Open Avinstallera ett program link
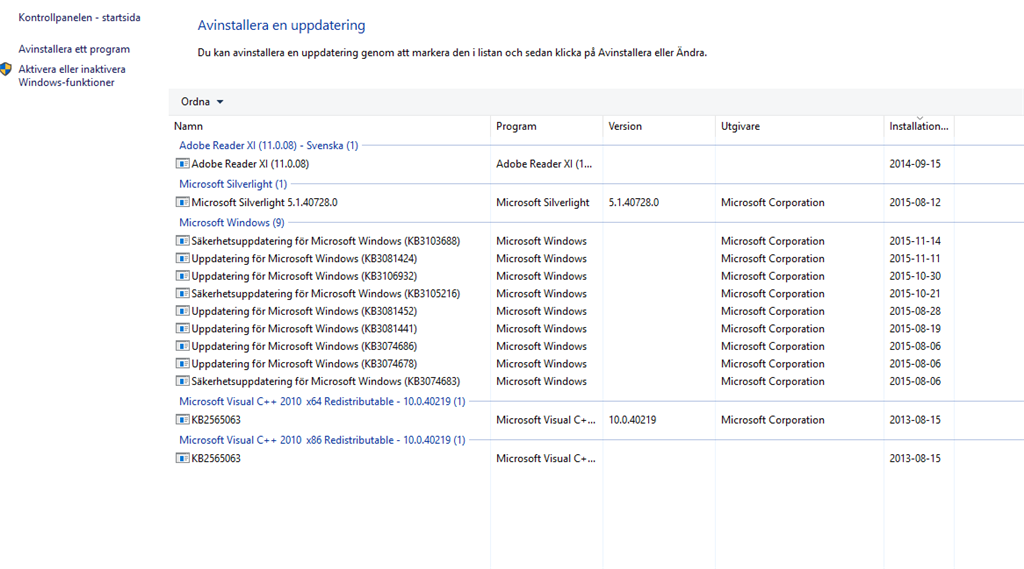This screenshot has width=1024, height=569. (x=74, y=49)
